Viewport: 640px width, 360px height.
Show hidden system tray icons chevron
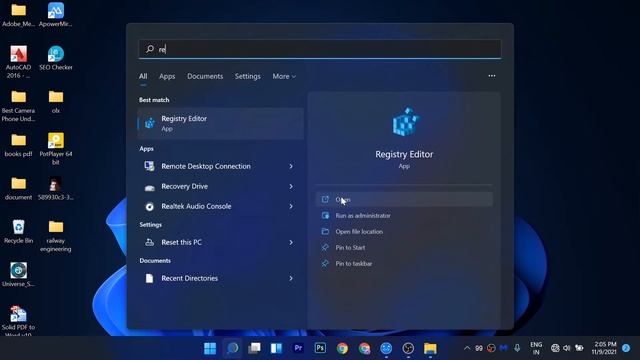point(467,348)
